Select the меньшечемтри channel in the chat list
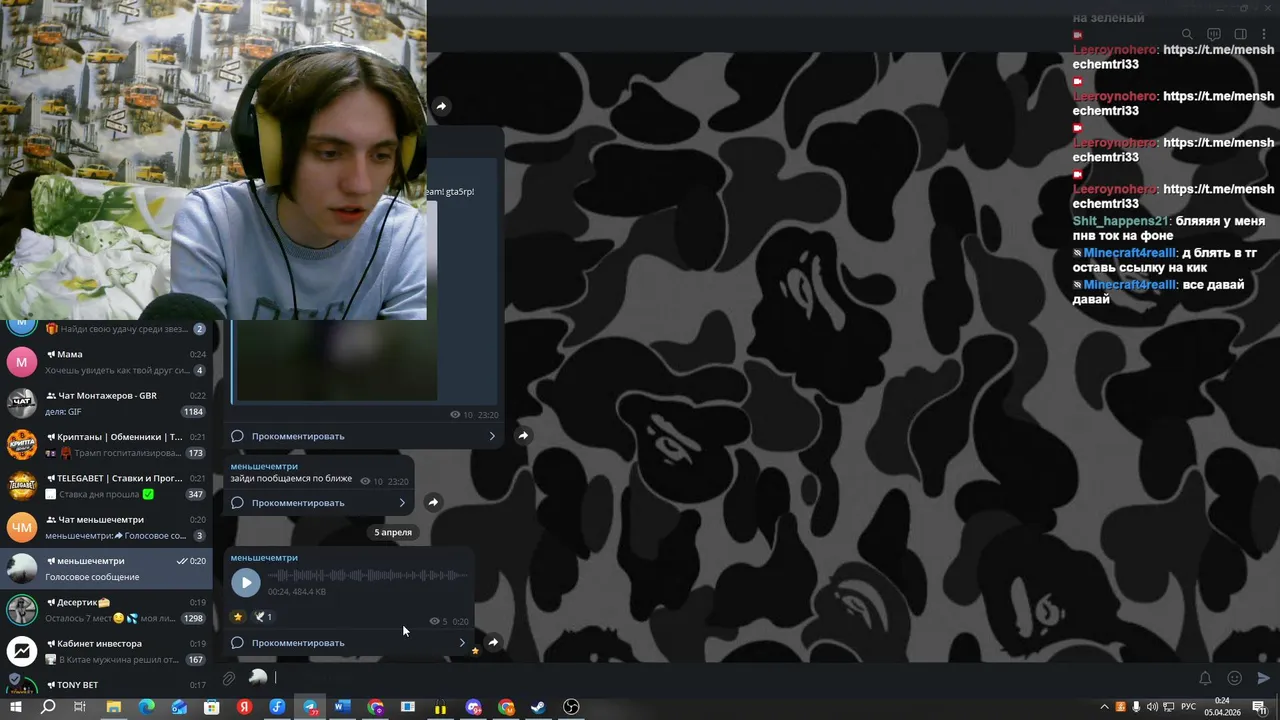Viewport: 1280px width, 720px height. point(106,568)
